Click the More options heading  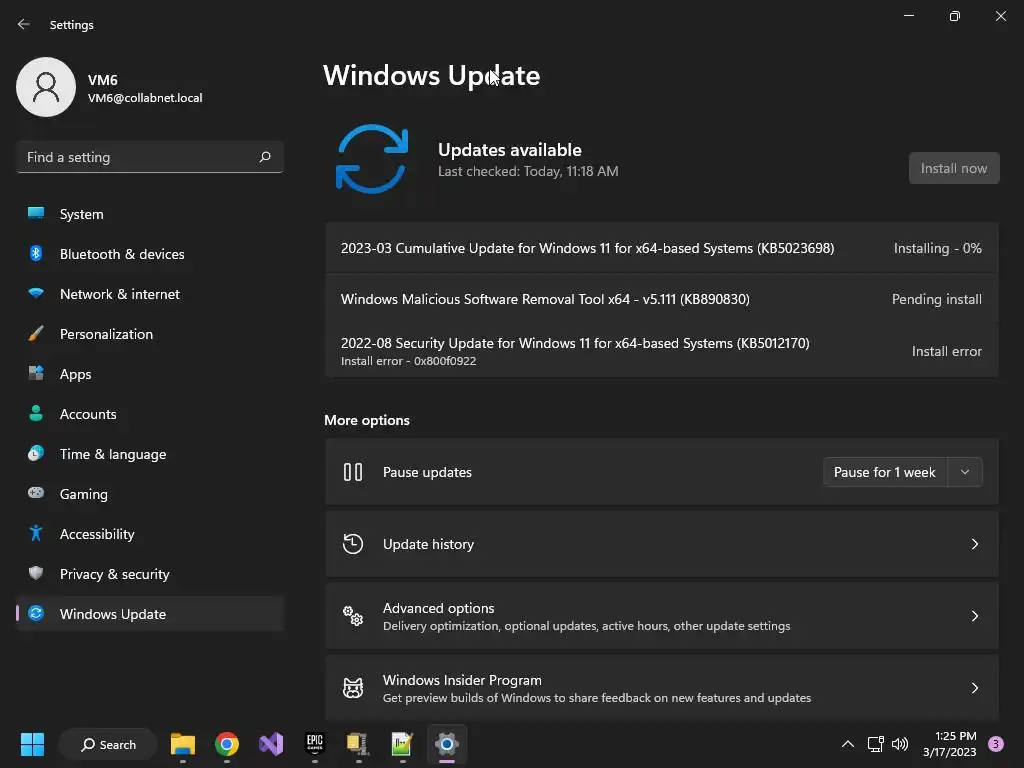click(366, 420)
